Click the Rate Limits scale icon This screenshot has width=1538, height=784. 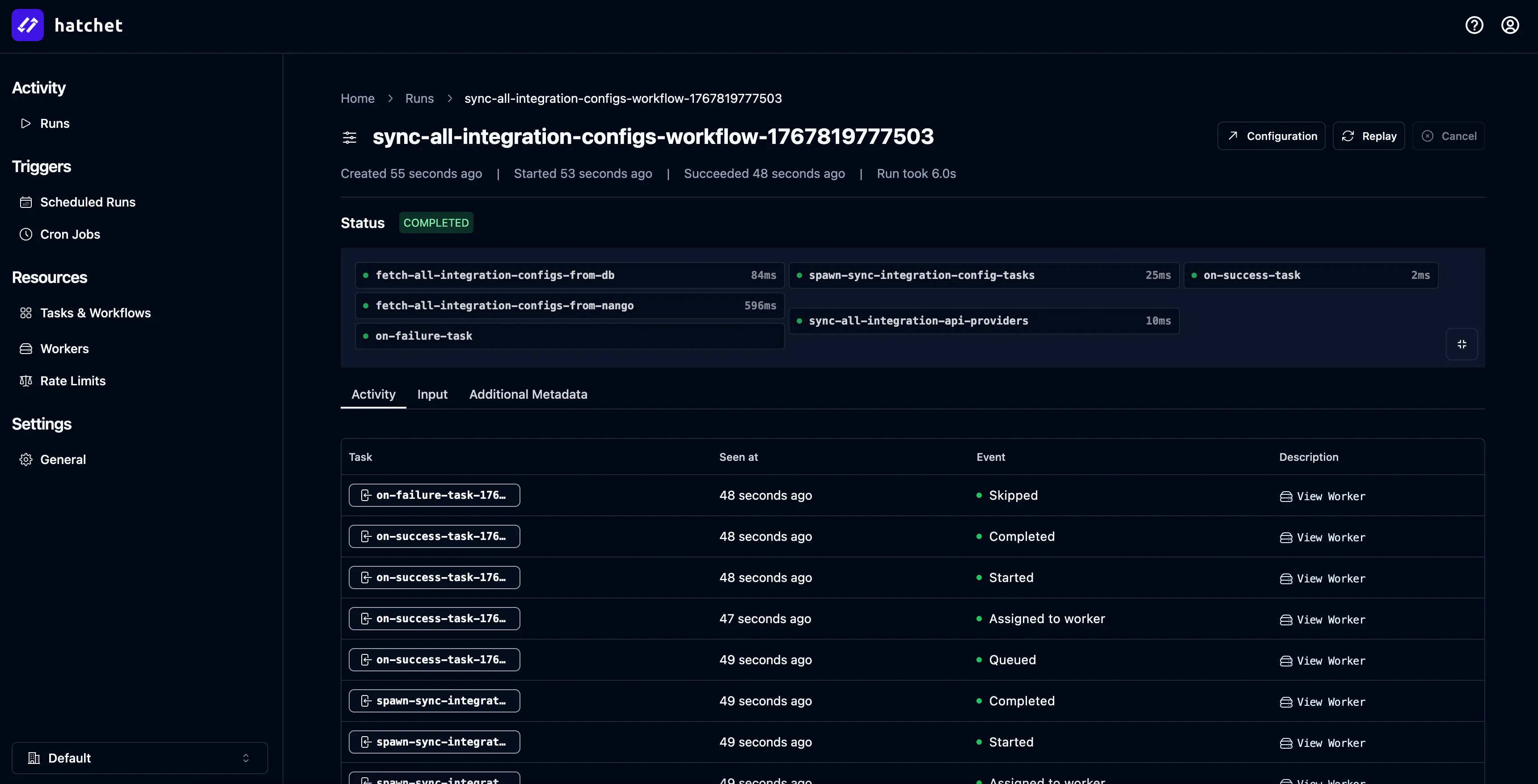26,381
